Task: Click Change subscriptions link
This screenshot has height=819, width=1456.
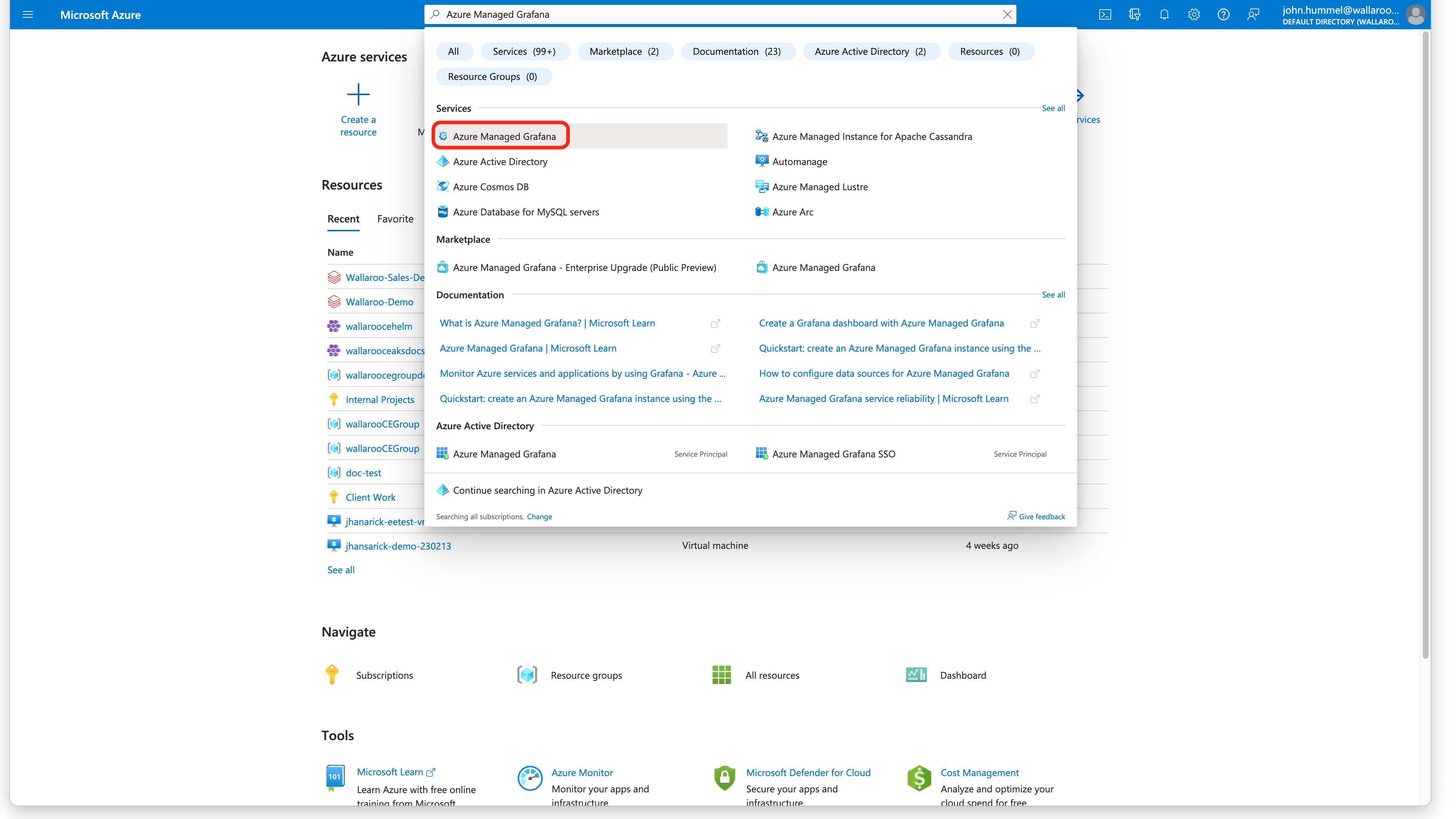Action: click(539, 517)
